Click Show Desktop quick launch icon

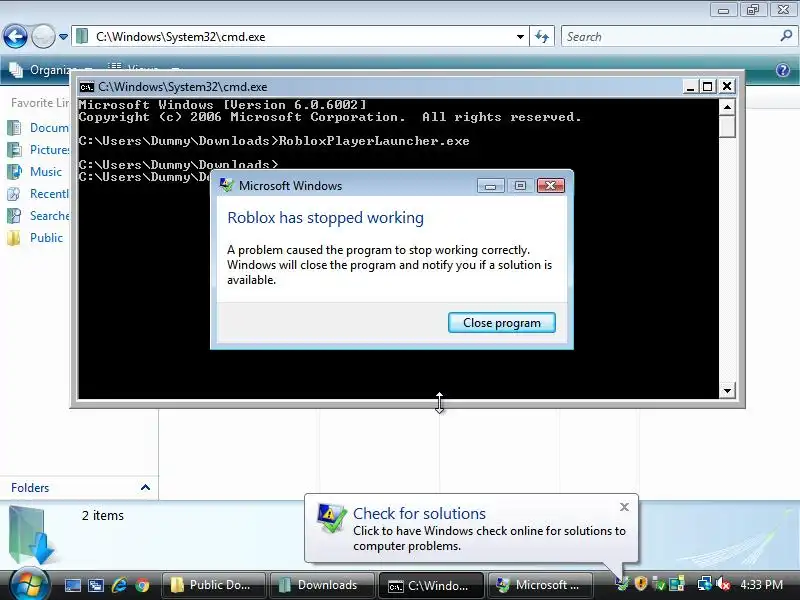pos(72,585)
